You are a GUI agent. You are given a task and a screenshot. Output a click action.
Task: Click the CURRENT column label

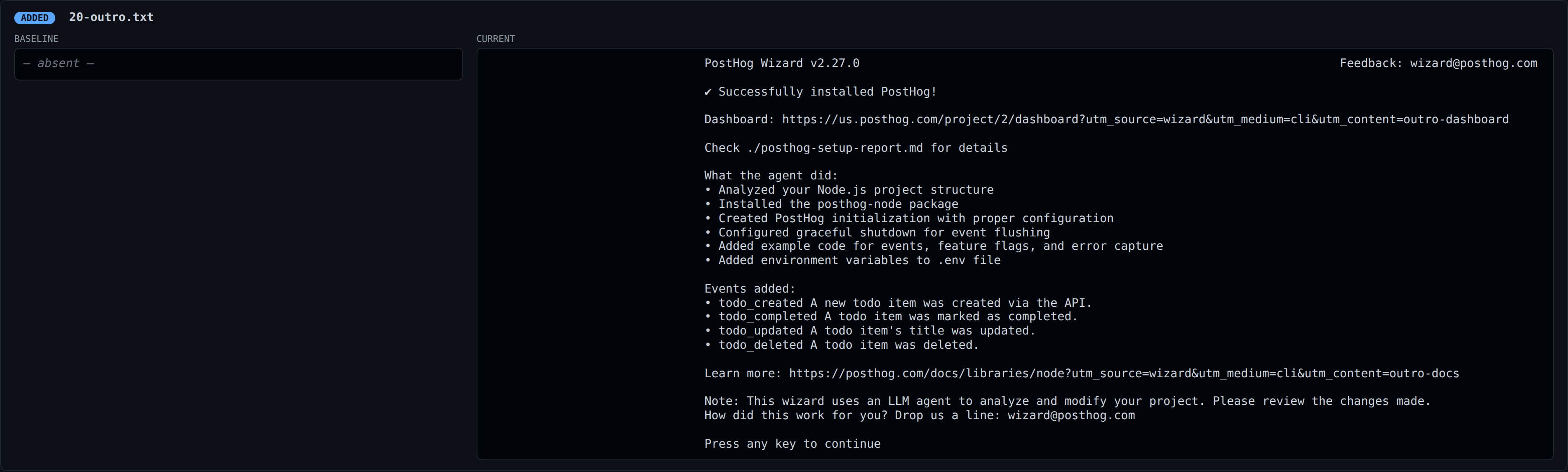(x=495, y=39)
